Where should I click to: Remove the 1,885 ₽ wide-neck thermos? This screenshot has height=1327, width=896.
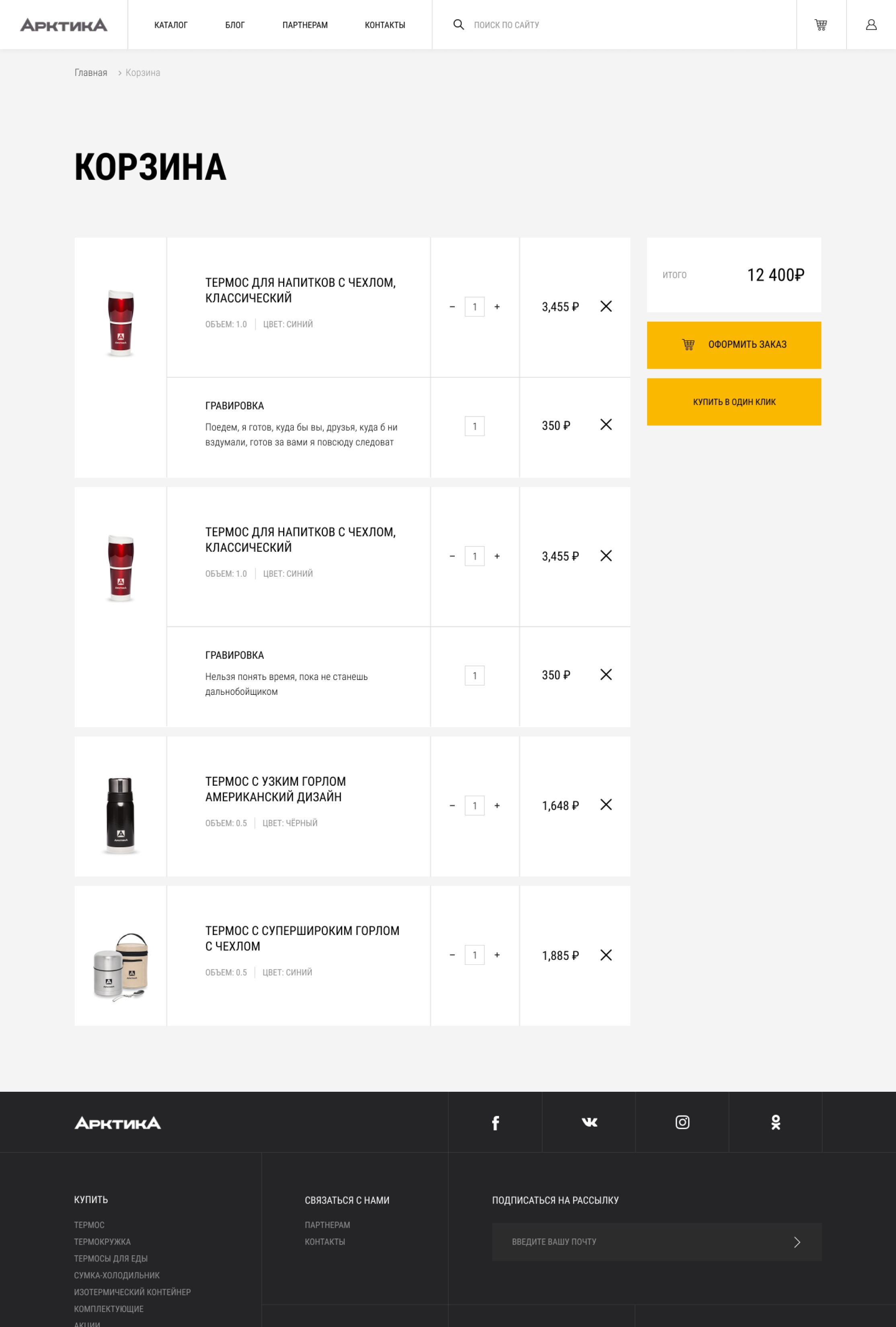(x=606, y=955)
